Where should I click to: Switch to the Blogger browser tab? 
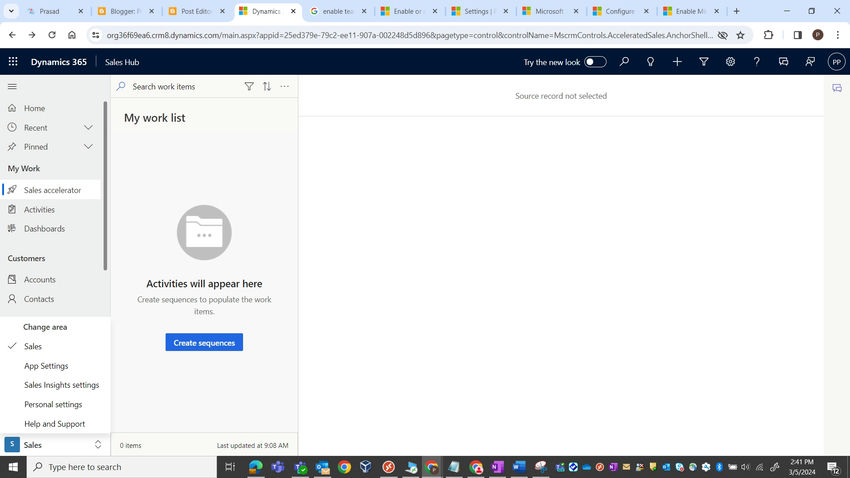pos(125,11)
